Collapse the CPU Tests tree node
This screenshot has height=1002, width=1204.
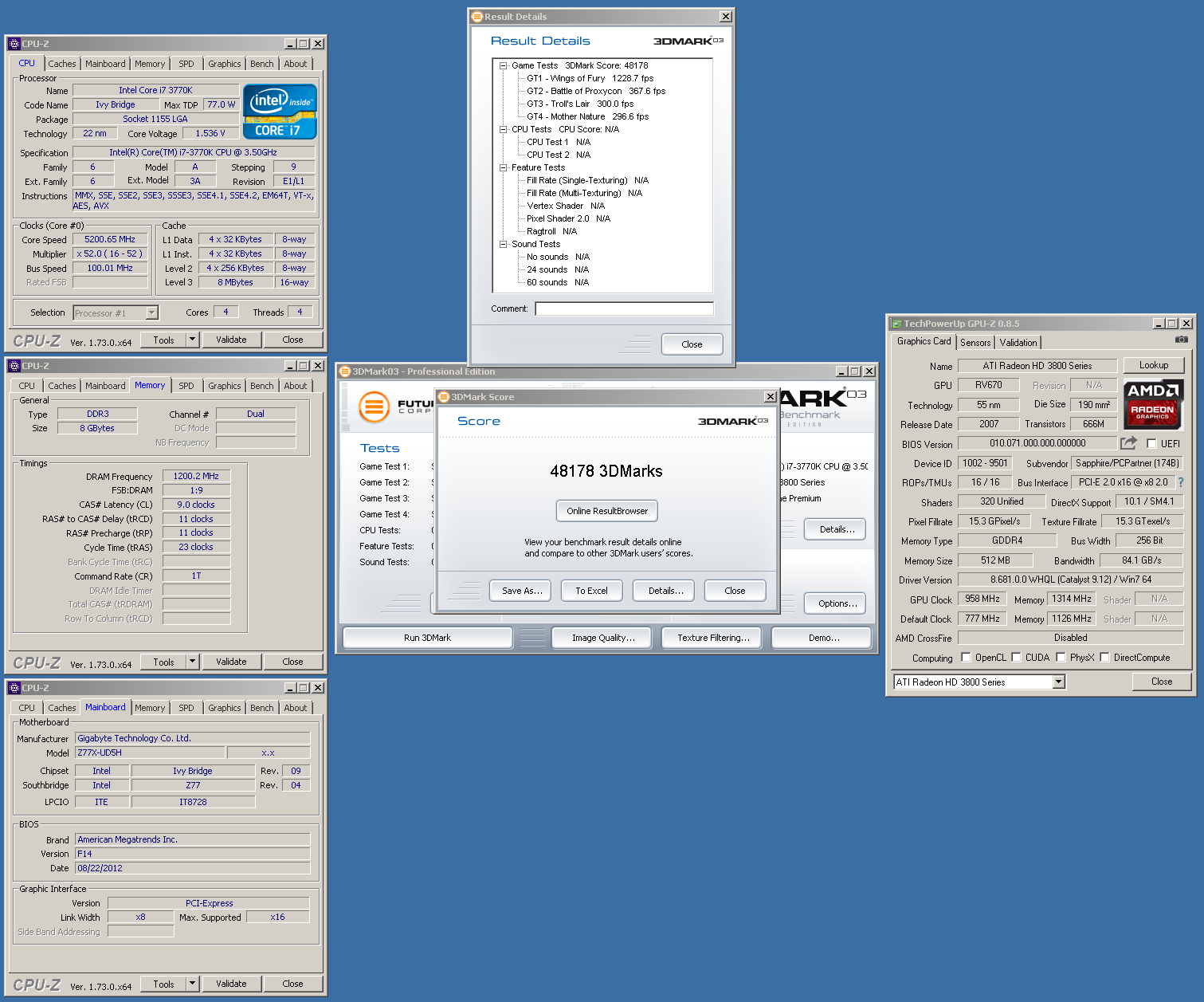tap(504, 129)
